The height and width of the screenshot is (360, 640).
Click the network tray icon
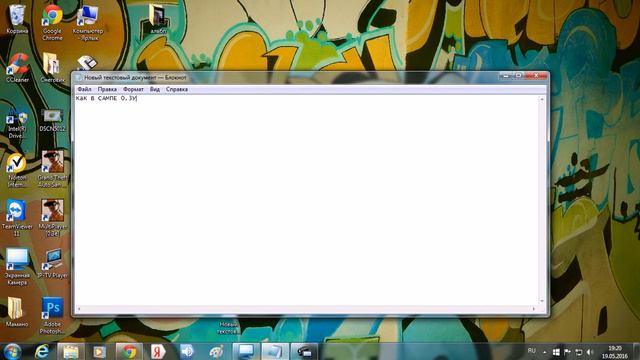pyautogui.click(x=578, y=352)
